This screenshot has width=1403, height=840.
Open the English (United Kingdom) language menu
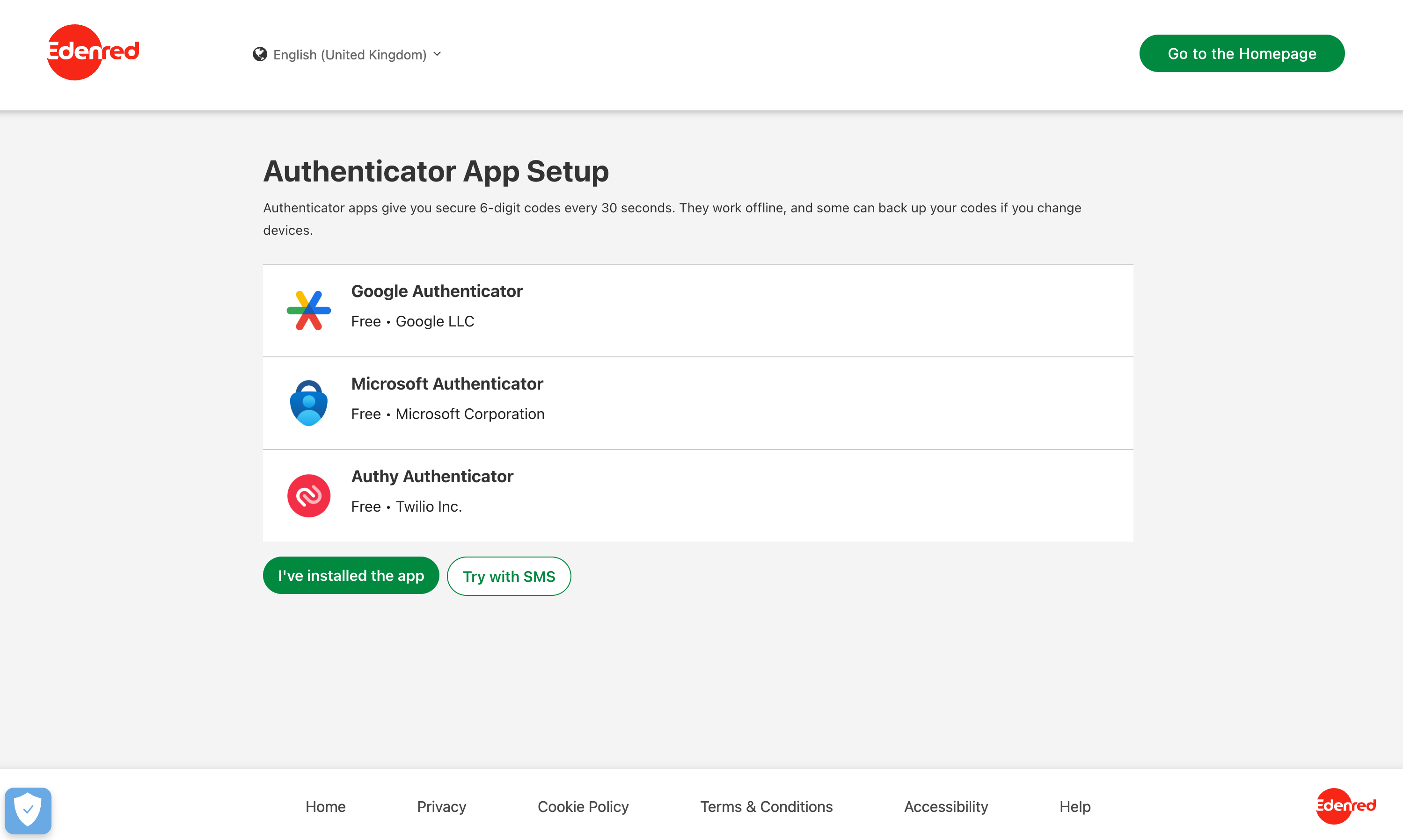click(x=349, y=54)
